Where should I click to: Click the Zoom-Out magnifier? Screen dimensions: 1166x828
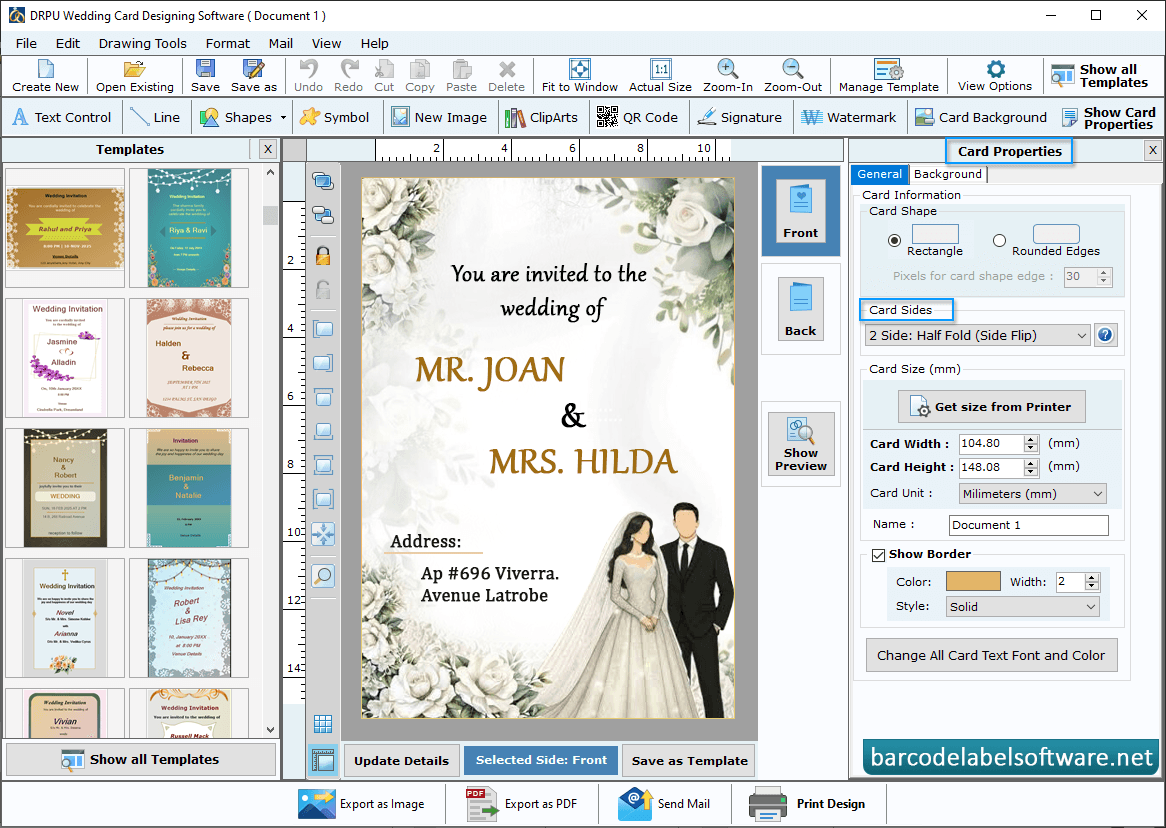[x=793, y=69]
